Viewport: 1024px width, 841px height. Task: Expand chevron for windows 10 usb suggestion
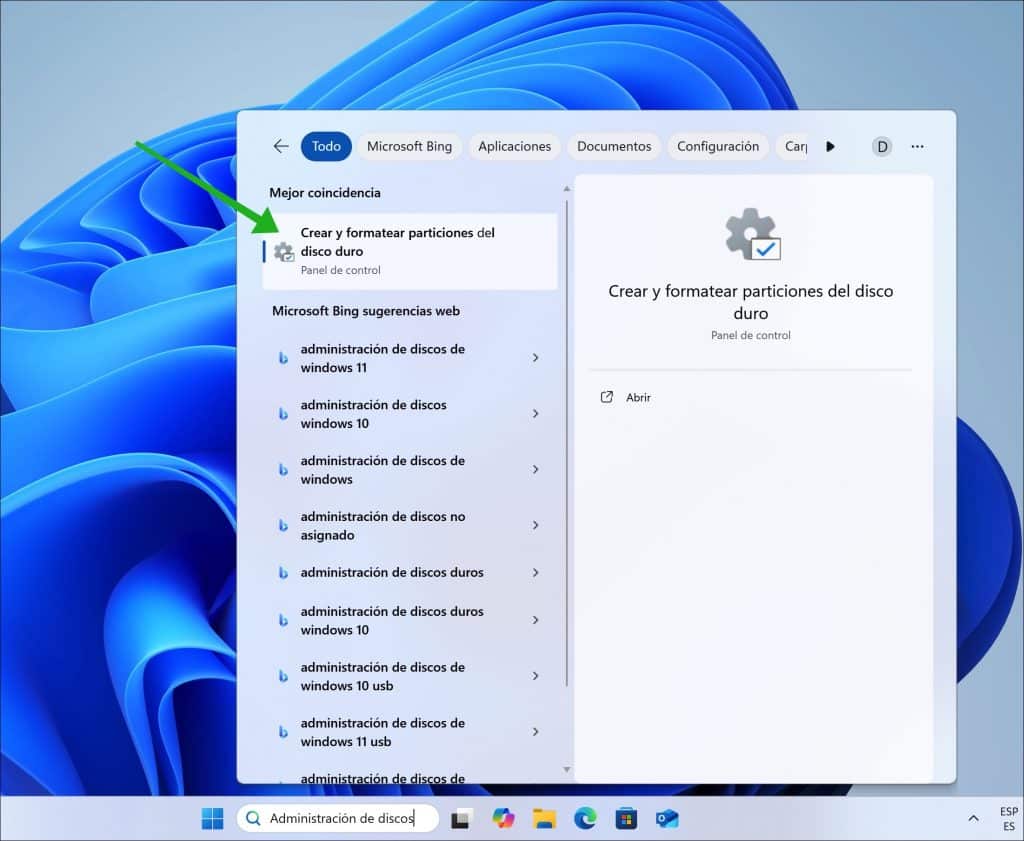tap(536, 676)
